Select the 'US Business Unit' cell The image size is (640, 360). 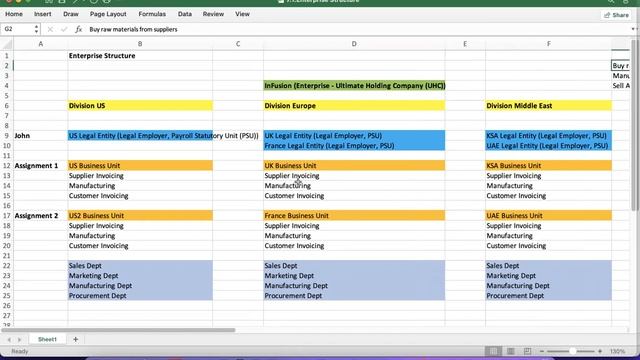click(140, 166)
